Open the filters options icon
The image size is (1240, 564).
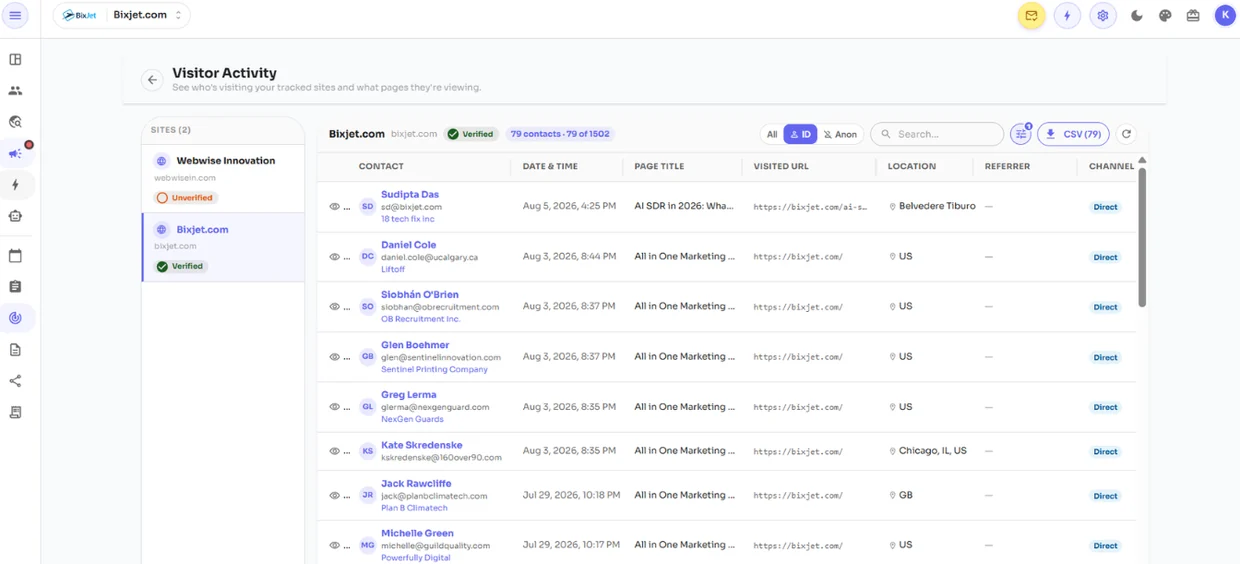tap(1021, 134)
